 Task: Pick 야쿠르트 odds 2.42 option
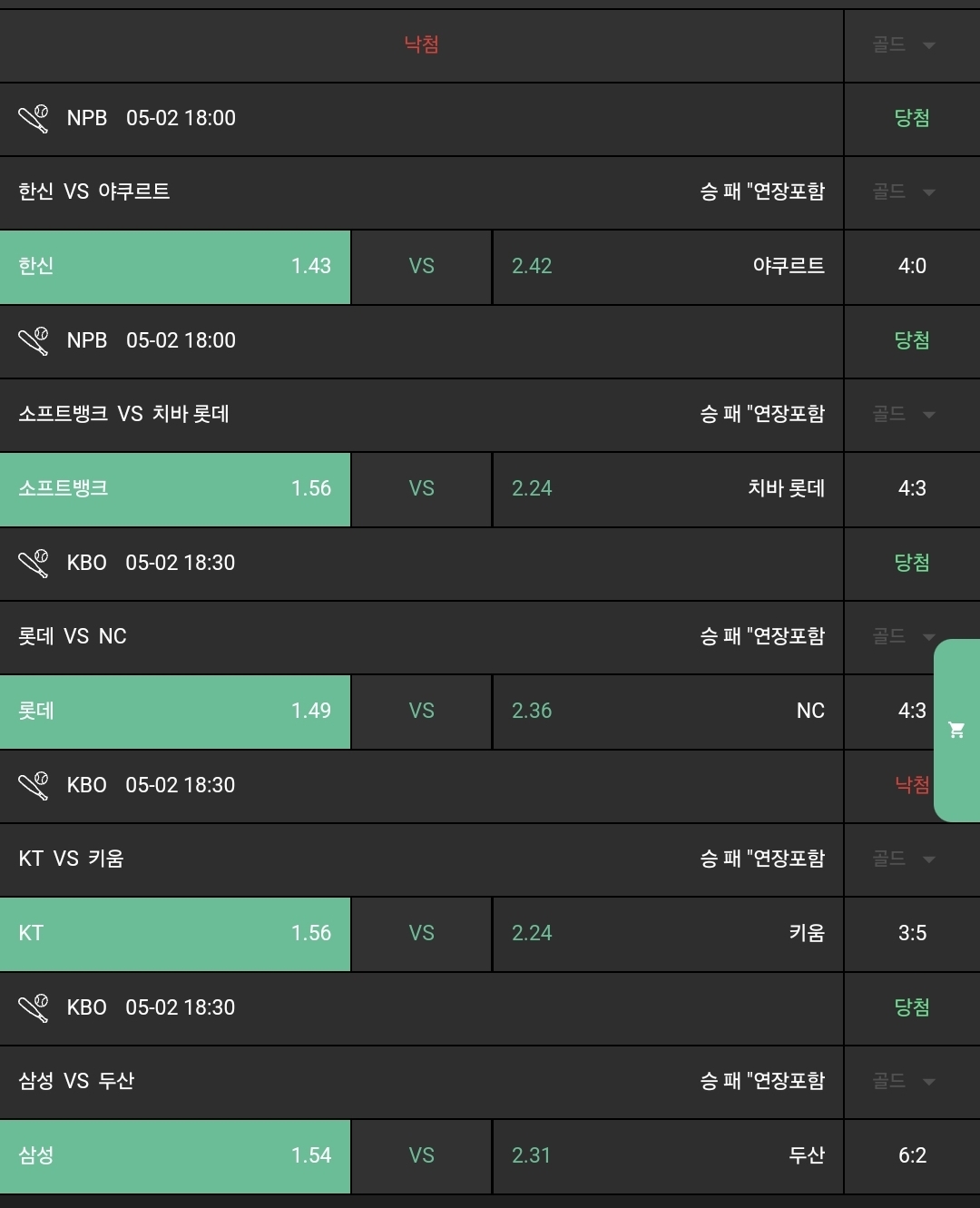click(668, 267)
